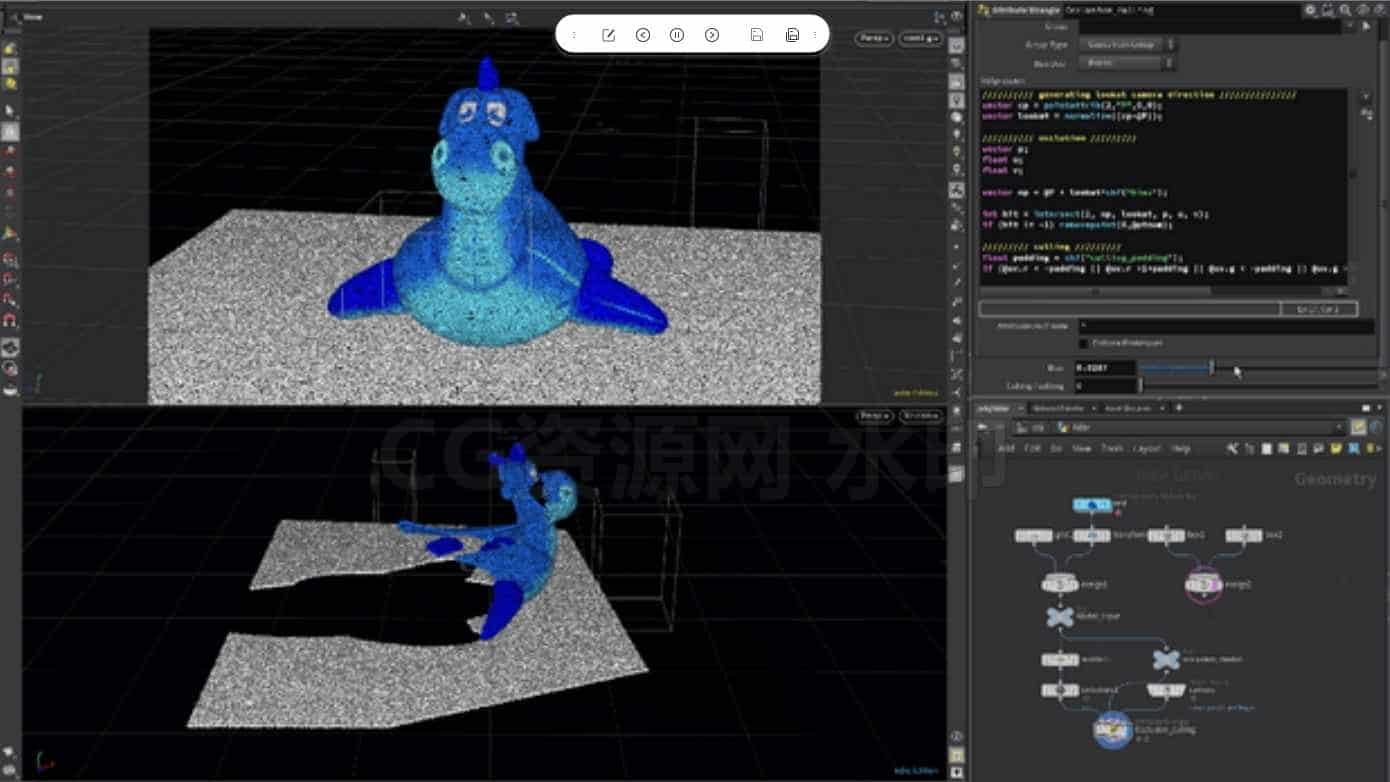Screen dimensions: 1390x782
Task: Open the Add menu in network editor
Action: pos(1006,449)
